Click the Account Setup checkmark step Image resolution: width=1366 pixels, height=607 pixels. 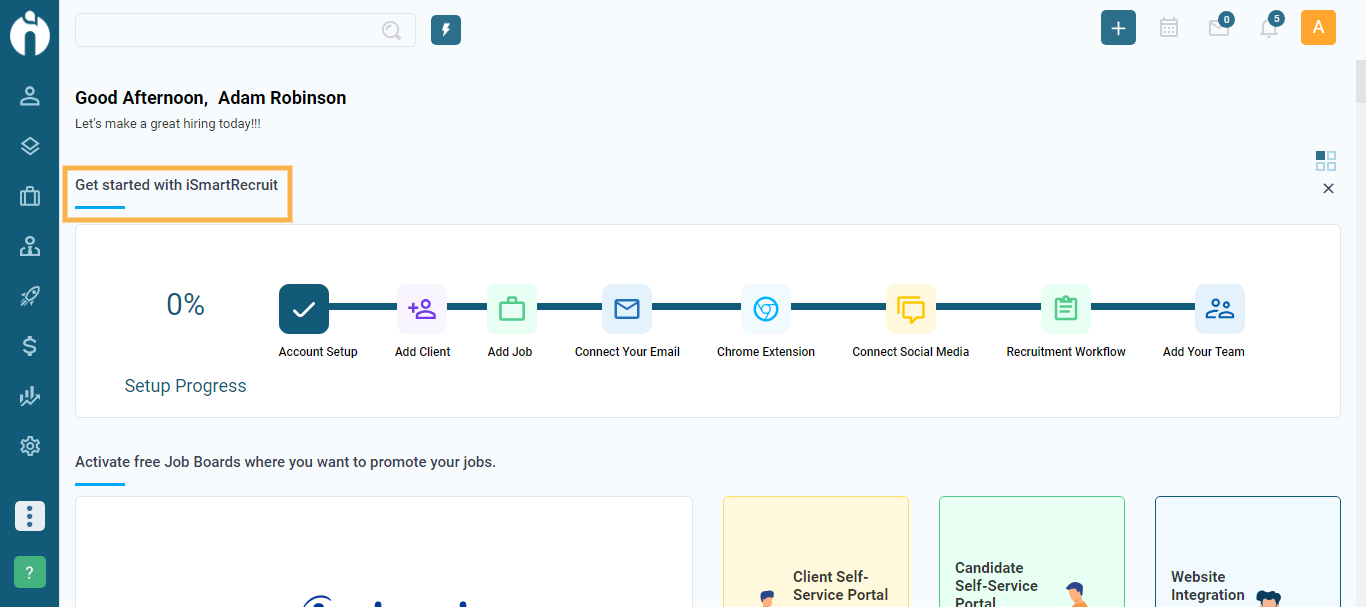coord(304,309)
